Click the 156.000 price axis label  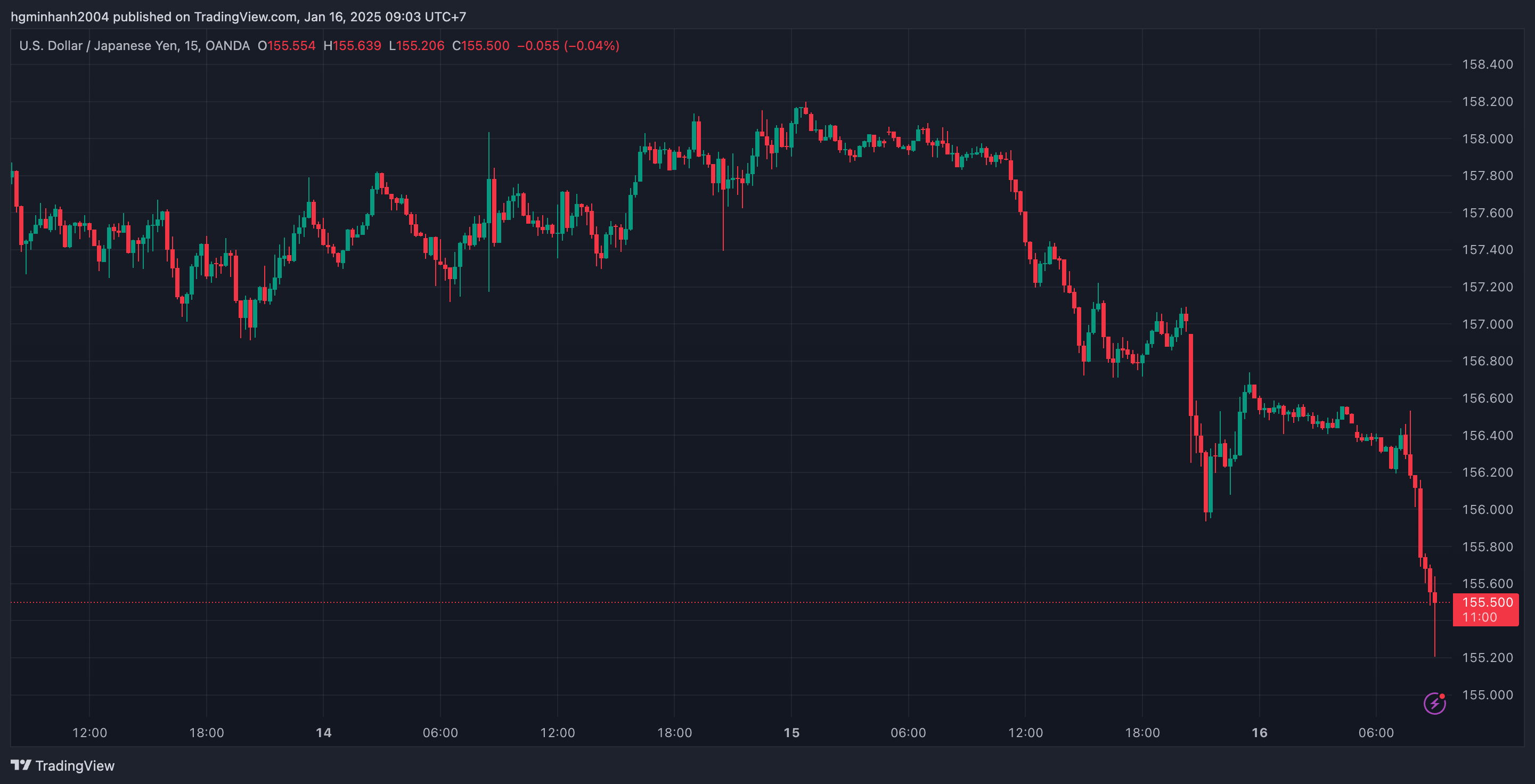1487,509
